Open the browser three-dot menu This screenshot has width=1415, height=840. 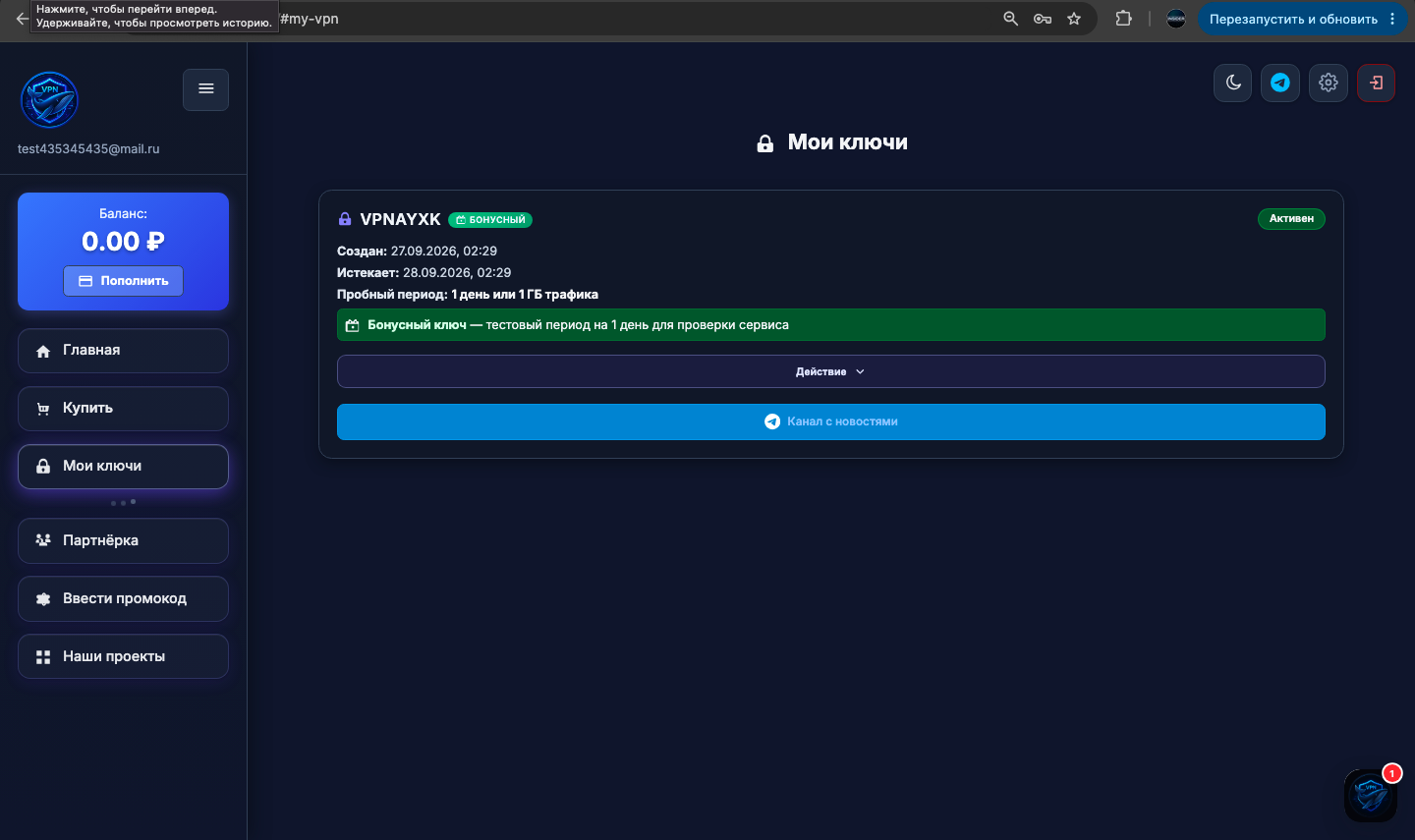pos(1392,19)
